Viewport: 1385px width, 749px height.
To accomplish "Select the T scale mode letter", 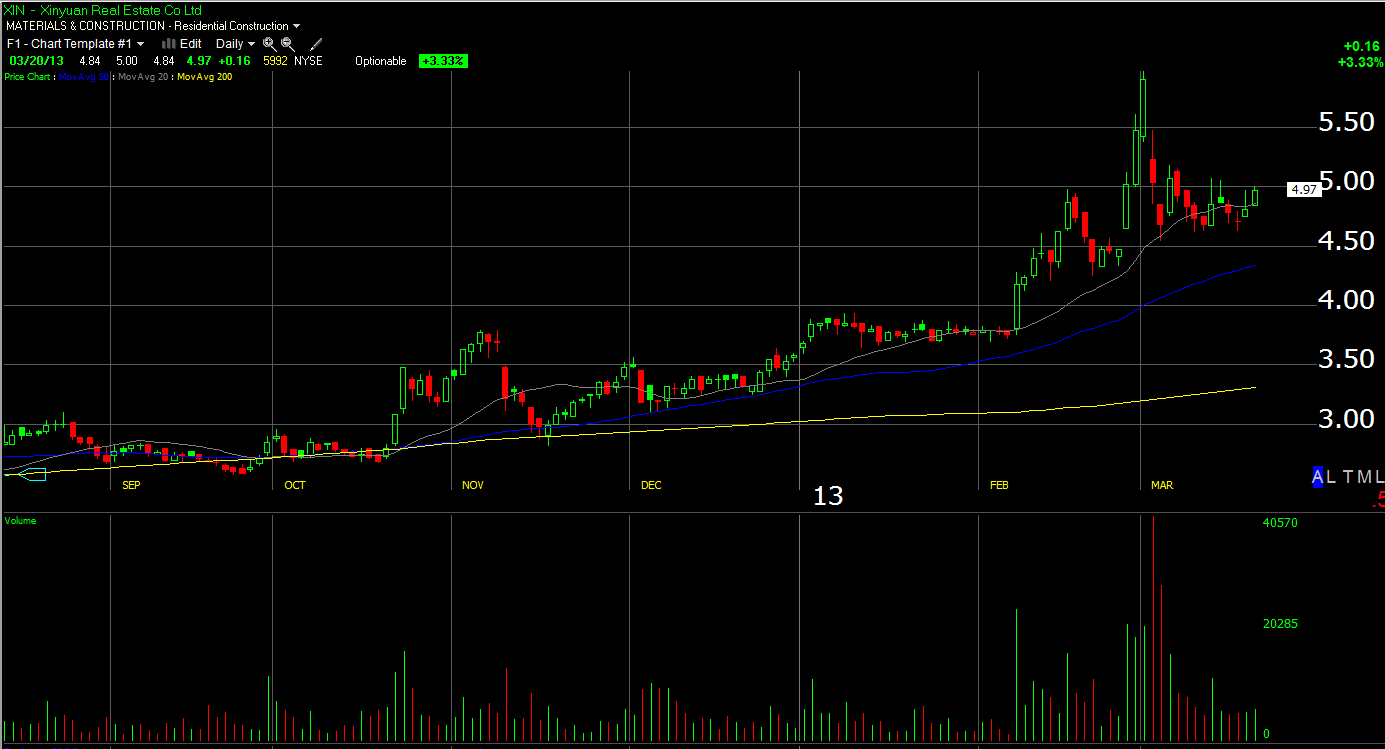I will (x=1347, y=477).
